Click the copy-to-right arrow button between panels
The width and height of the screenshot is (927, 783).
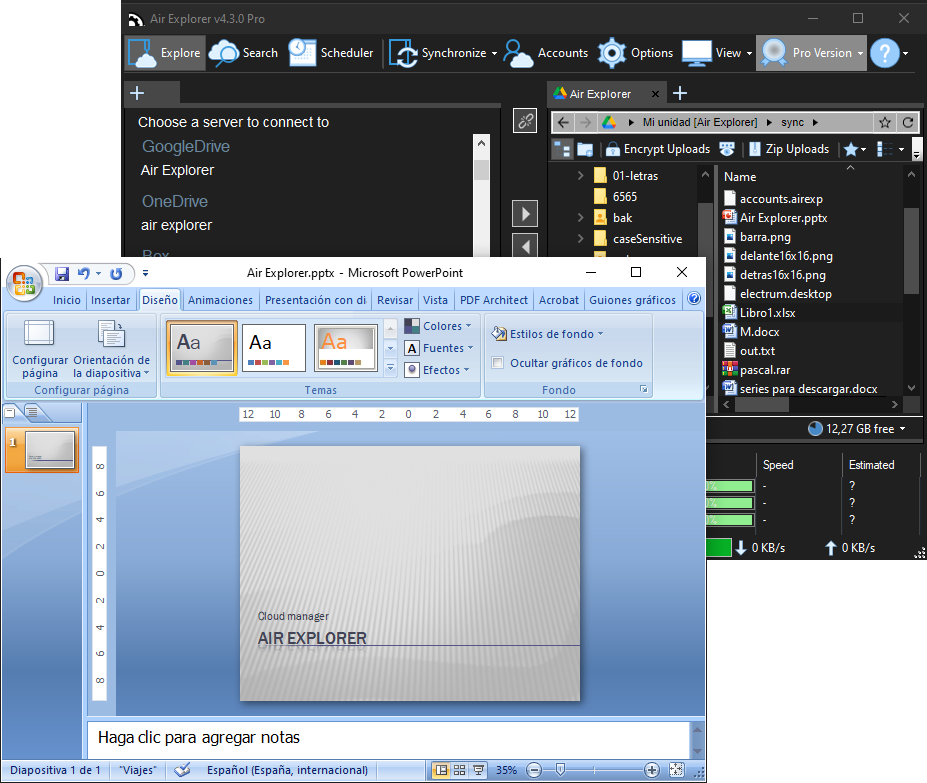point(525,213)
